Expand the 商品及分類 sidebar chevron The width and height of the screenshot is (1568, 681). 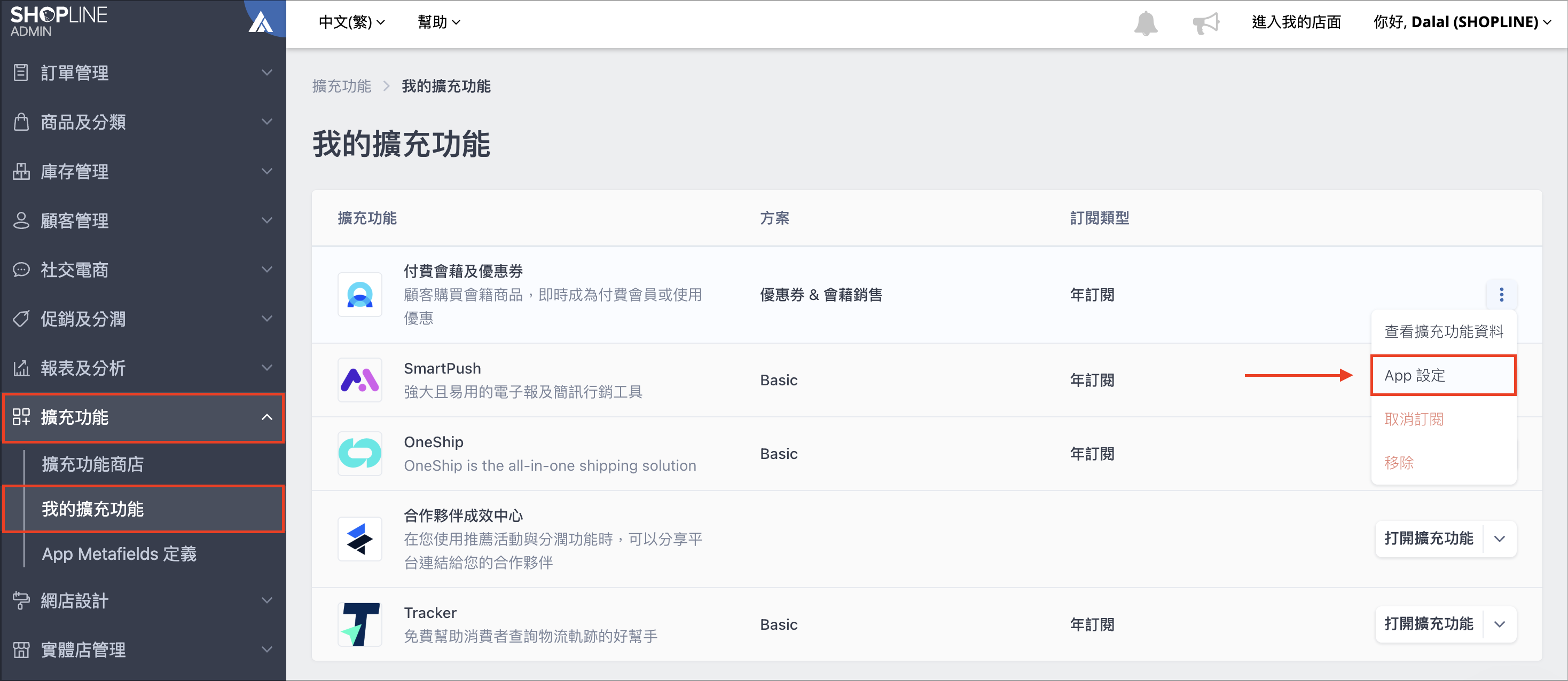coord(266,122)
